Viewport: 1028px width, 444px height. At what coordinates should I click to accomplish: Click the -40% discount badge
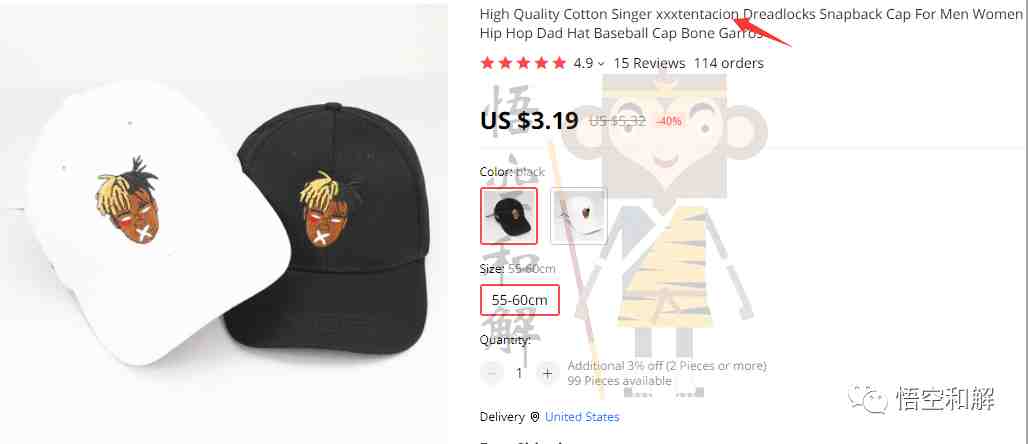(668, 121)
